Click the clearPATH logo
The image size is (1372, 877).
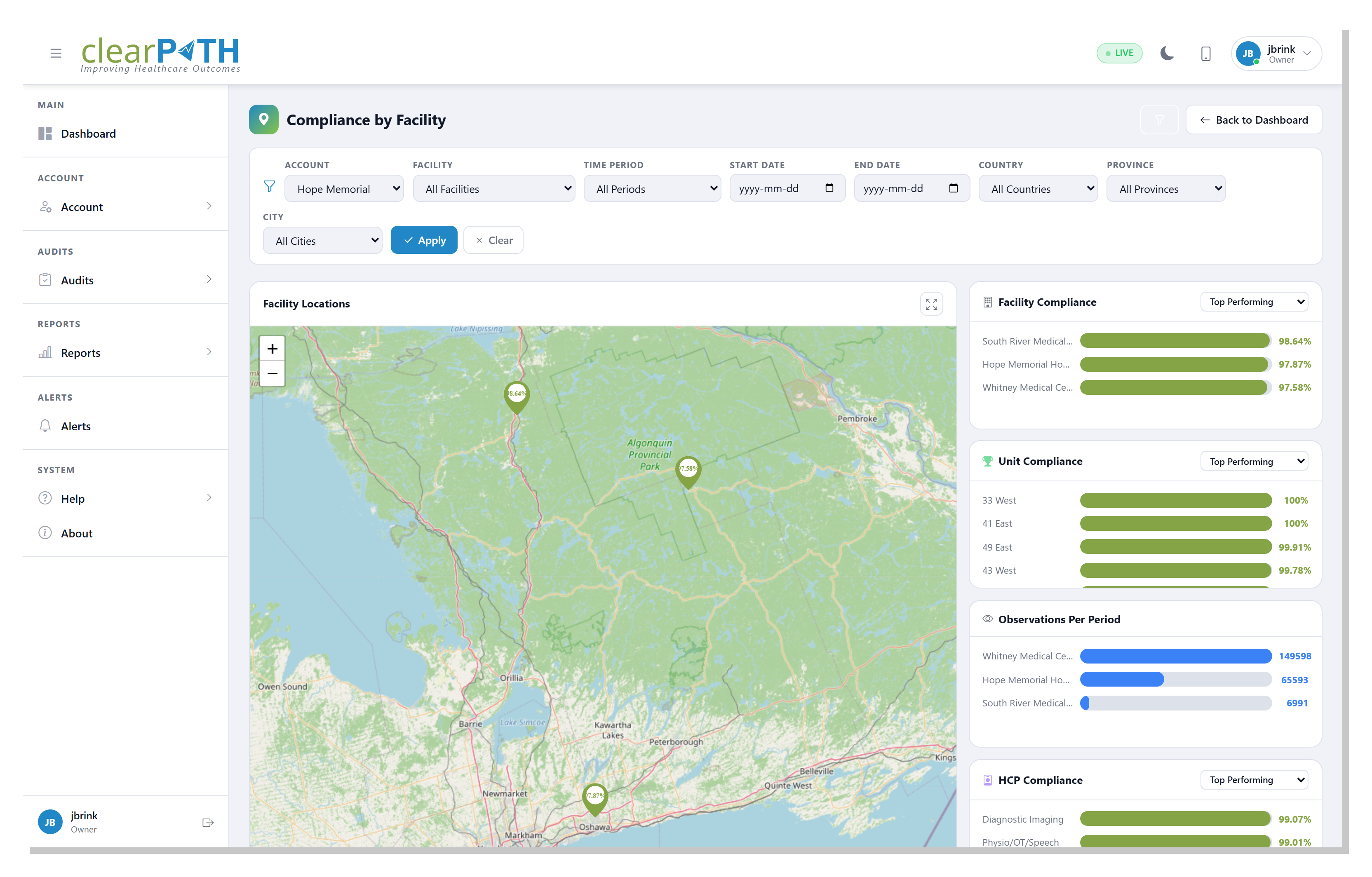(x=160, y=55)
